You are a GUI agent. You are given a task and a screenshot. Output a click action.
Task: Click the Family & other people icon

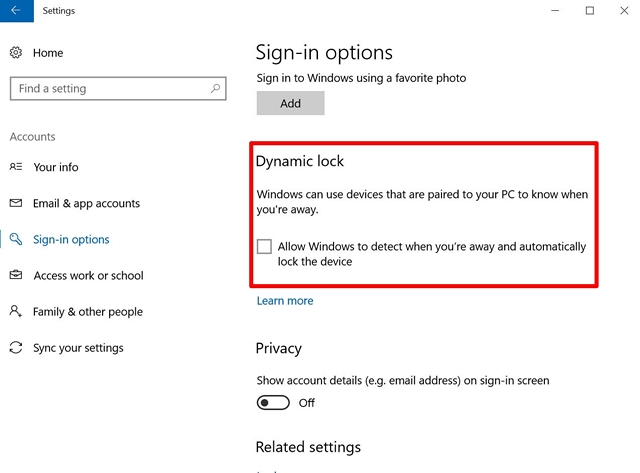point(16,311)
